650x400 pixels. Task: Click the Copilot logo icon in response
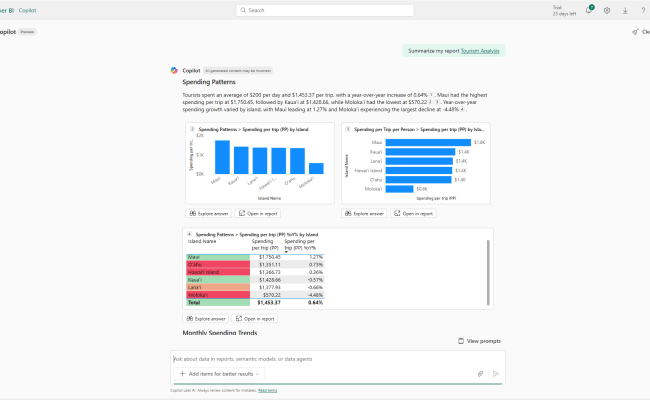(174, 70)
